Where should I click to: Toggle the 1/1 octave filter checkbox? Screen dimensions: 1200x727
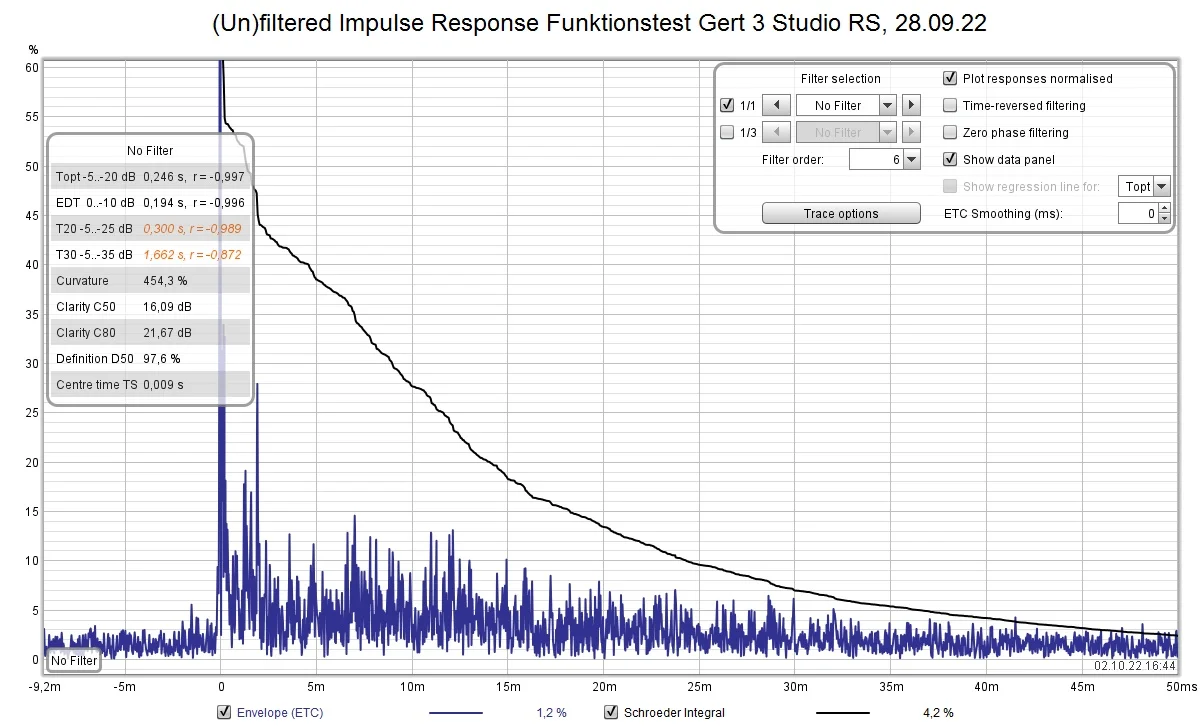727,105
